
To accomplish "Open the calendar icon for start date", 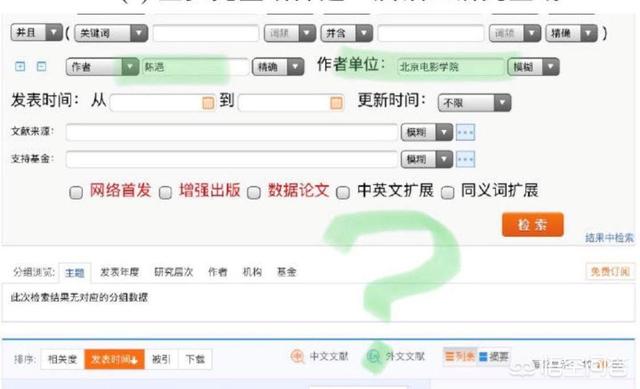I will tap(208, 103).
